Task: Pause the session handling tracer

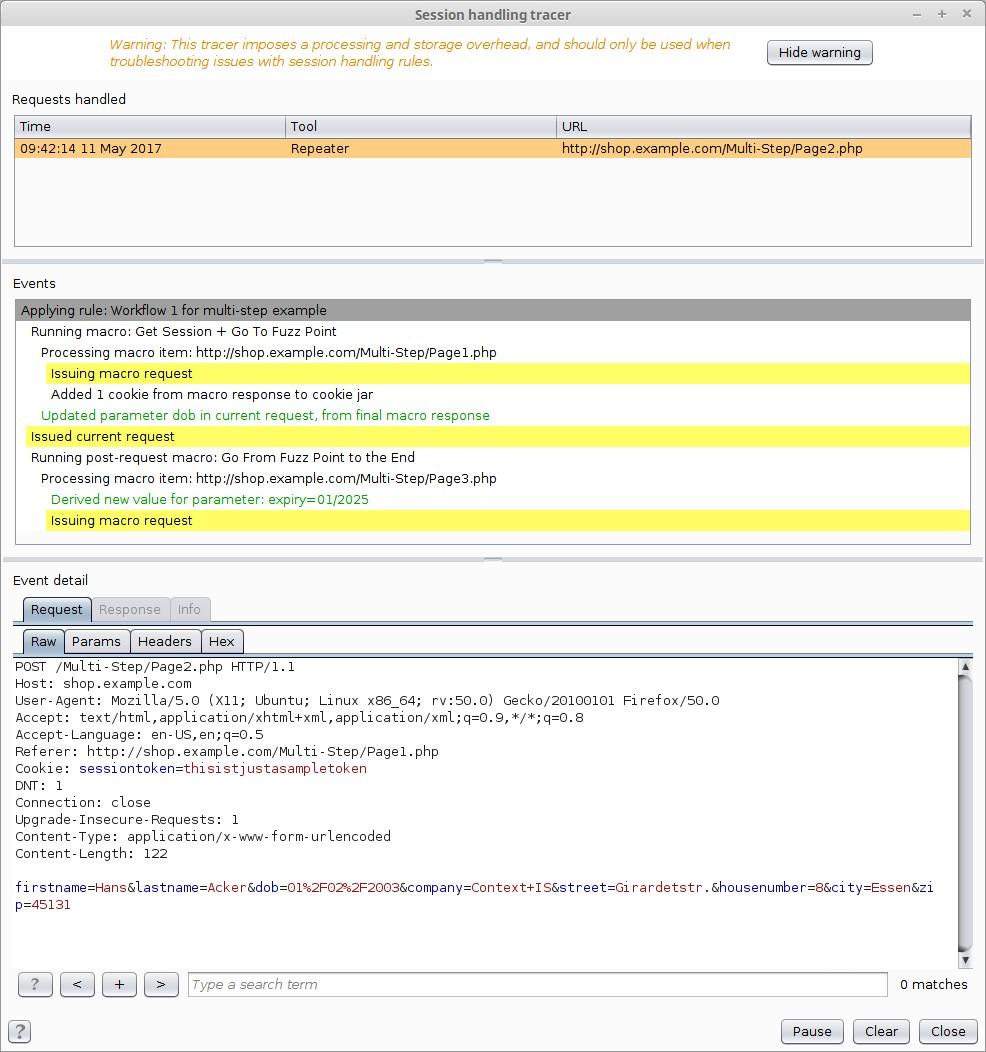Action: point(812,1031)
